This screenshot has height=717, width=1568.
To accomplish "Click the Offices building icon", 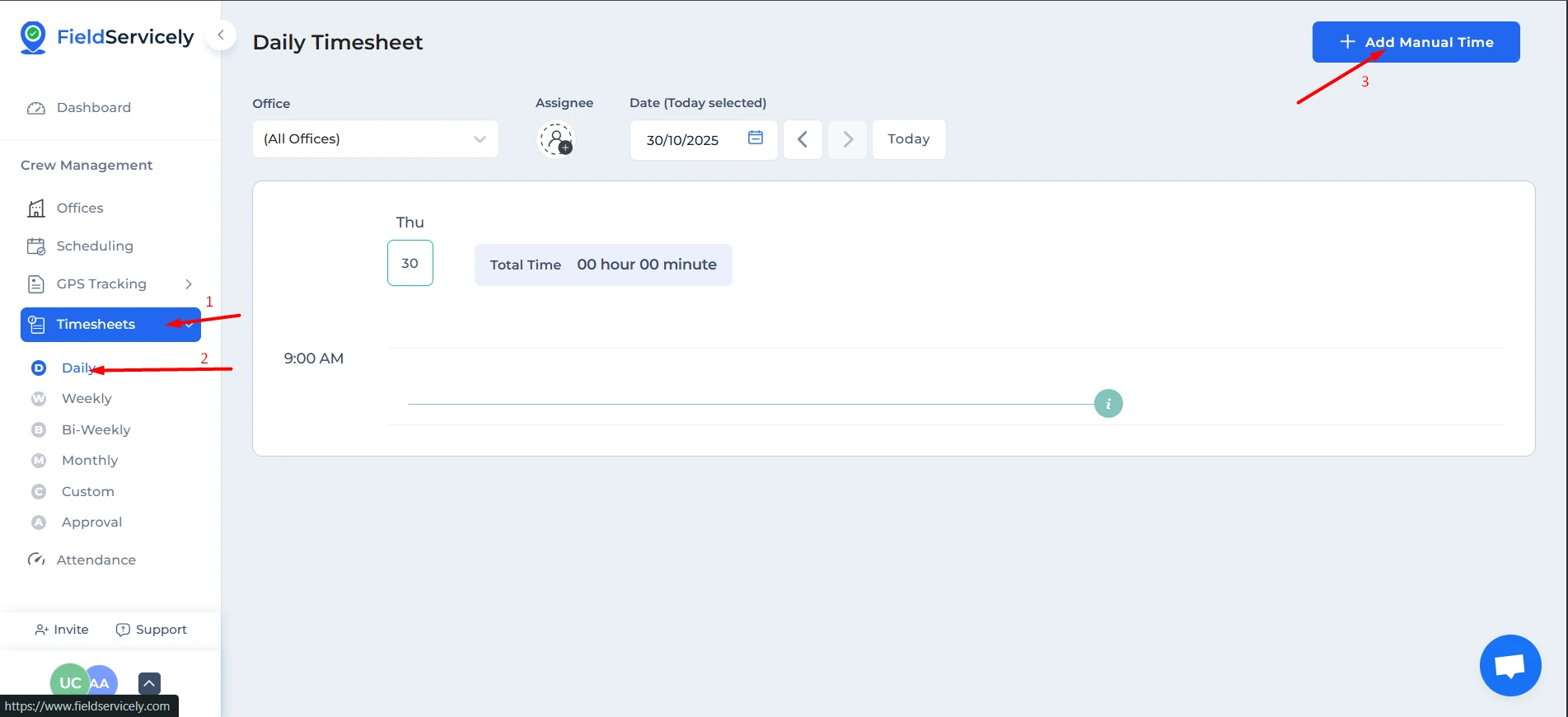I will point(36,209).
